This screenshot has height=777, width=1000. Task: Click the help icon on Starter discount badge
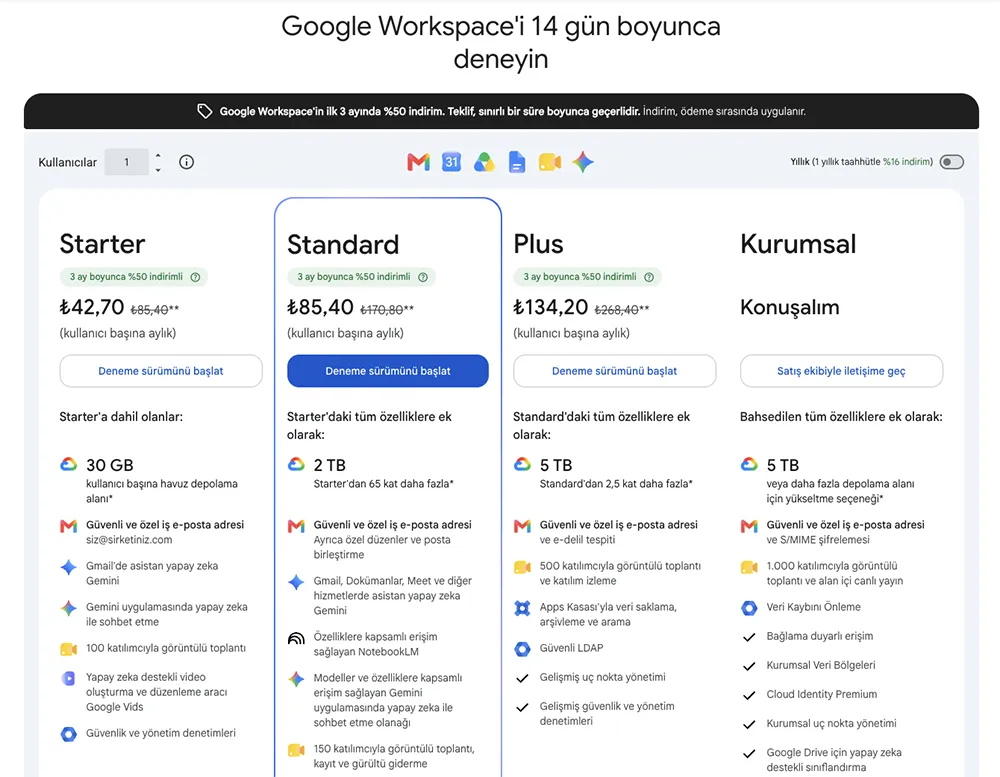point(196,277)
